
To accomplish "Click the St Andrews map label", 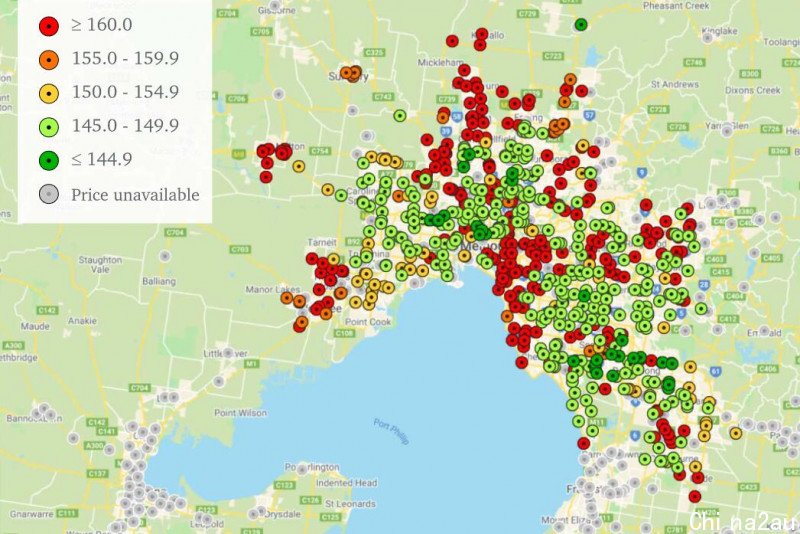I will 674,84.
